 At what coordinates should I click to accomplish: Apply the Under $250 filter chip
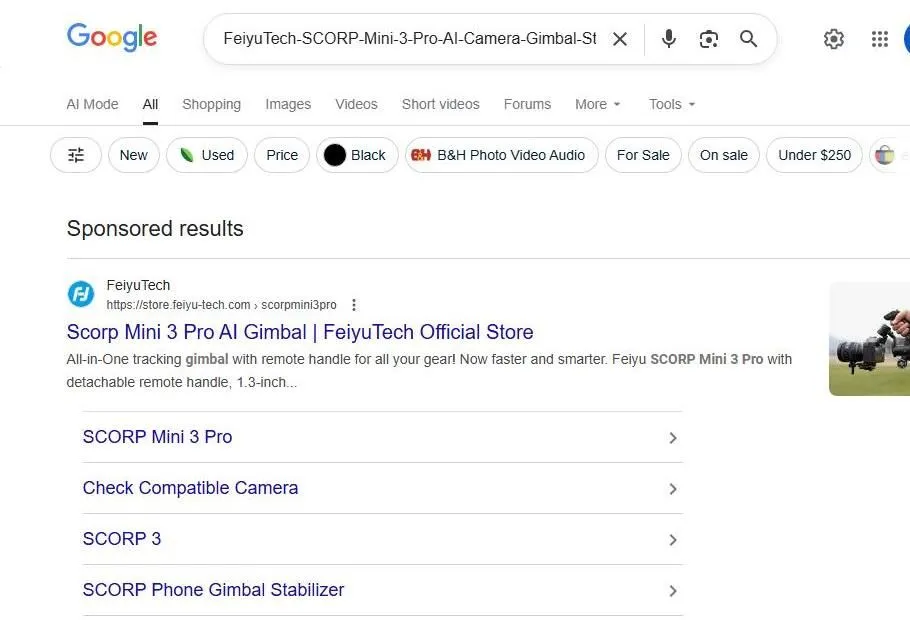point(814,155)
